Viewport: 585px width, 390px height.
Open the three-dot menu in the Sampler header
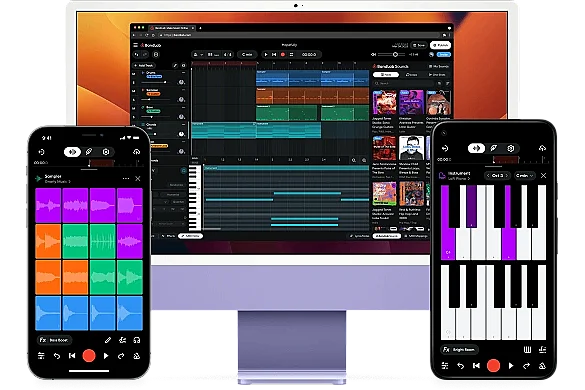(126, 178)
